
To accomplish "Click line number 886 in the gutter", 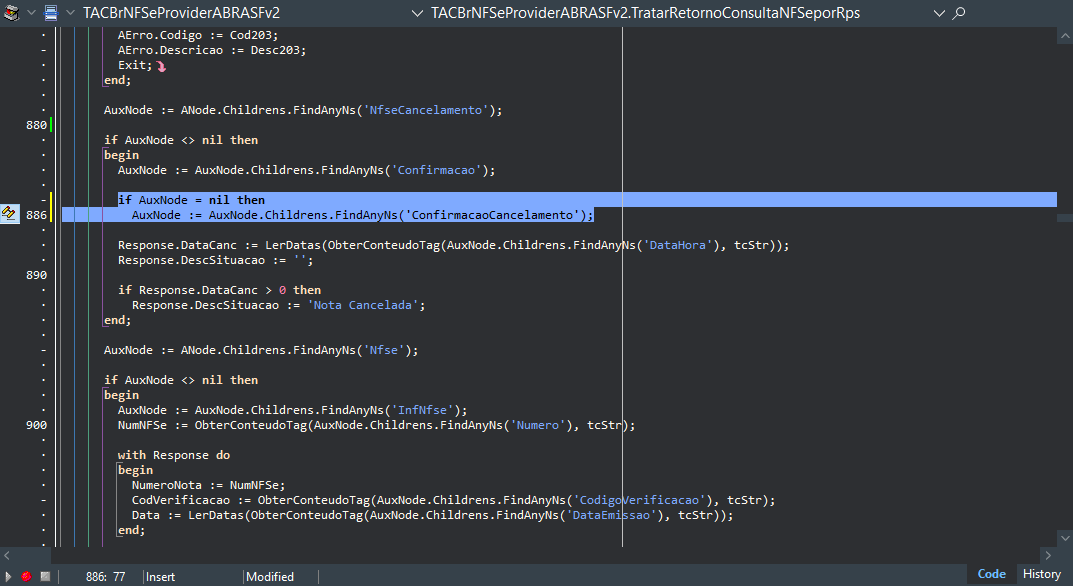I will (36, 215).
